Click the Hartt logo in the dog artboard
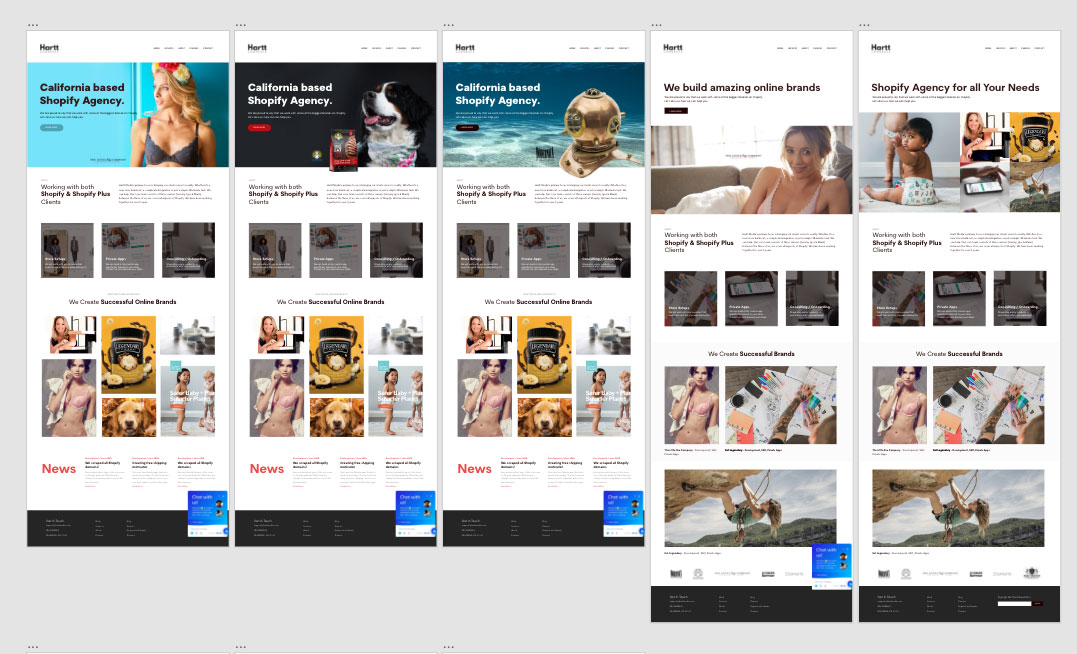The image size is (1077, 654). [x=257, y=47]
